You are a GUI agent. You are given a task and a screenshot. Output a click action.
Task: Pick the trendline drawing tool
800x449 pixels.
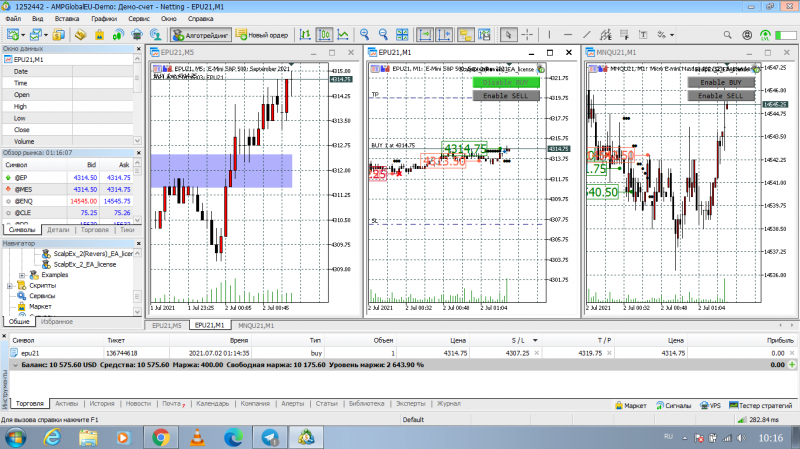coord(587,35)
